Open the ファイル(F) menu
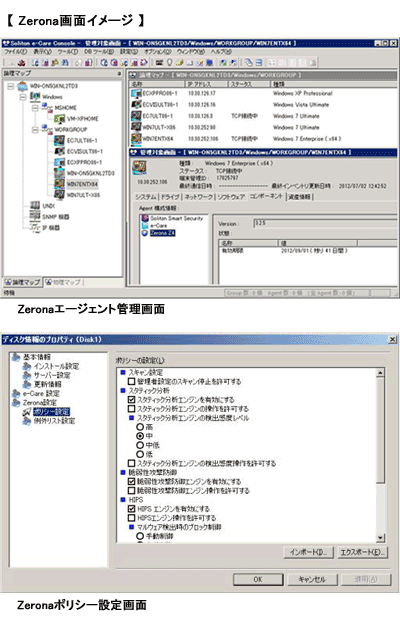This screenshot has height=625, width=400. tap(16, 52)
